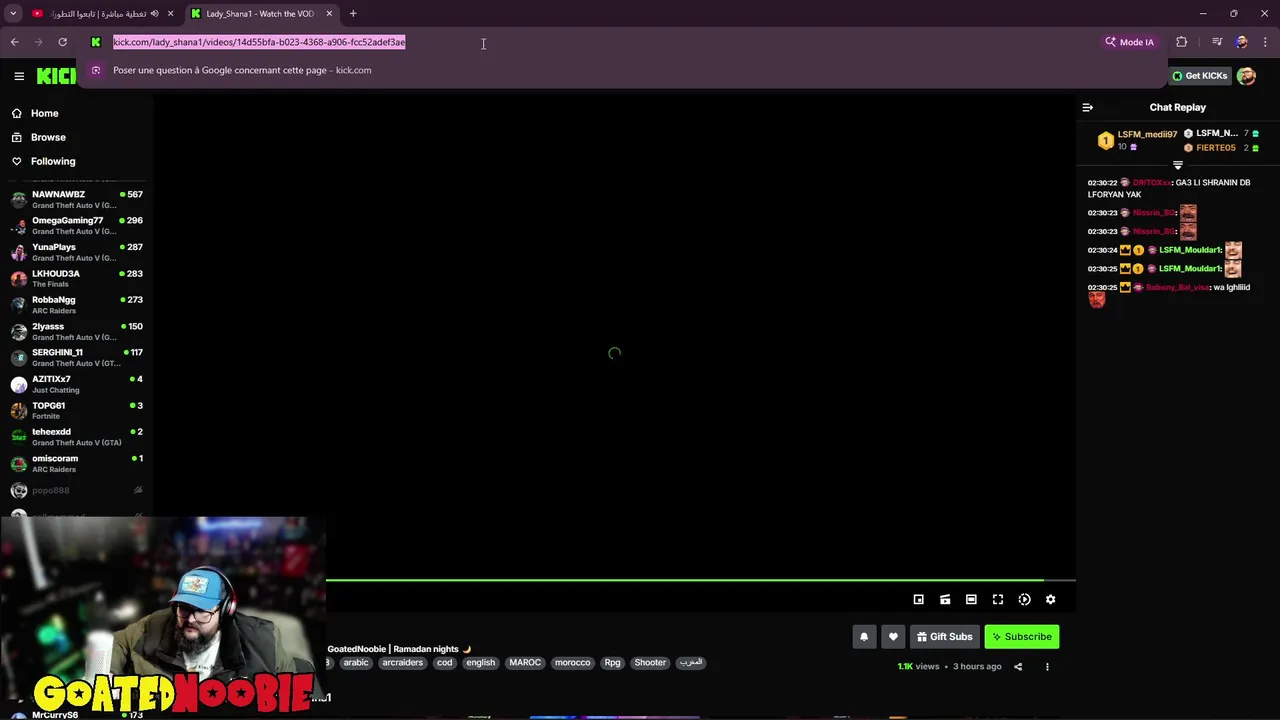Open the hamburger menu beside Kick logo
This screenshot has width=1280, height=720.
(x=19, y=76)
